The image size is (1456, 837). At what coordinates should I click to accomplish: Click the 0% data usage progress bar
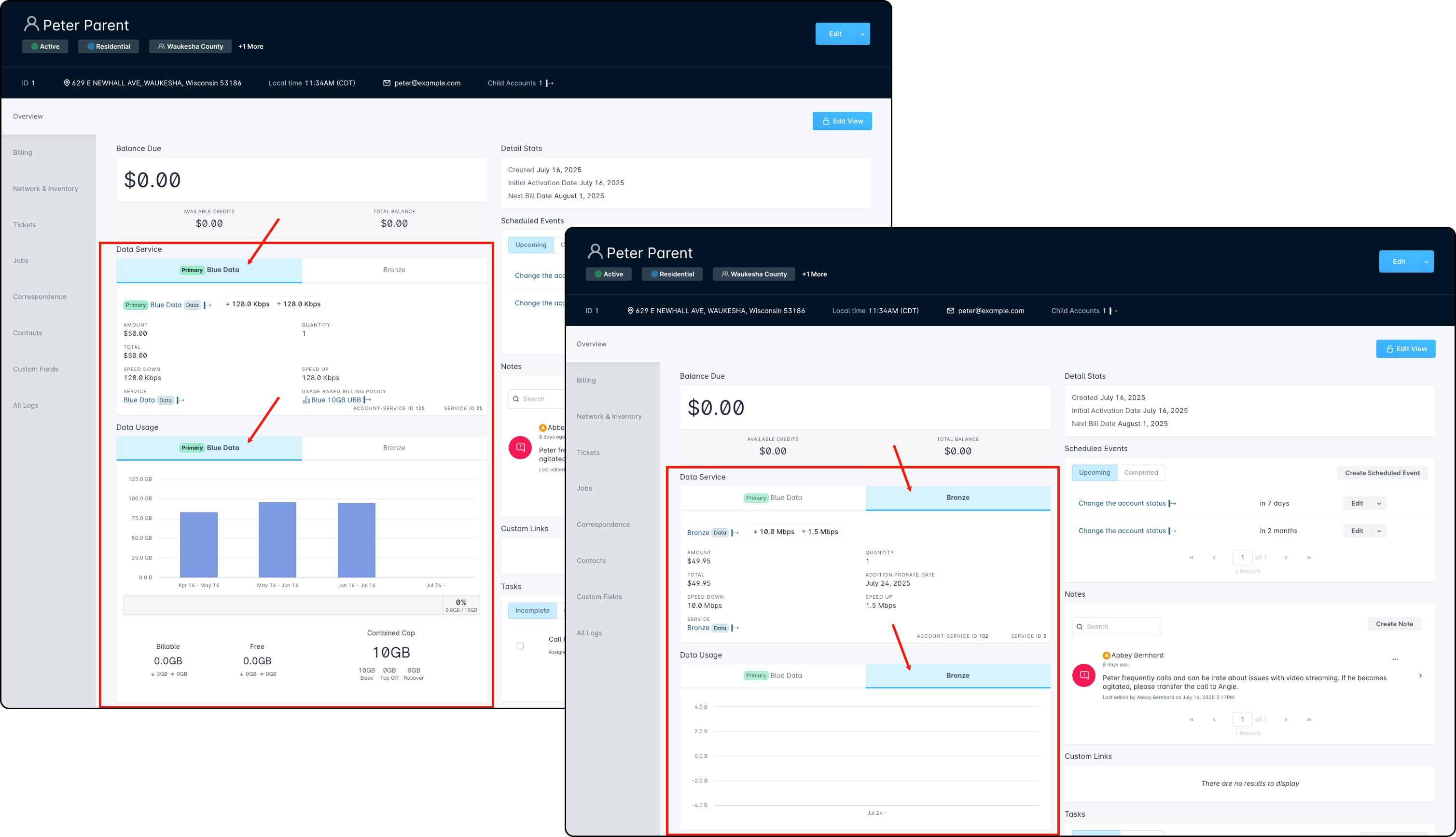301,605
